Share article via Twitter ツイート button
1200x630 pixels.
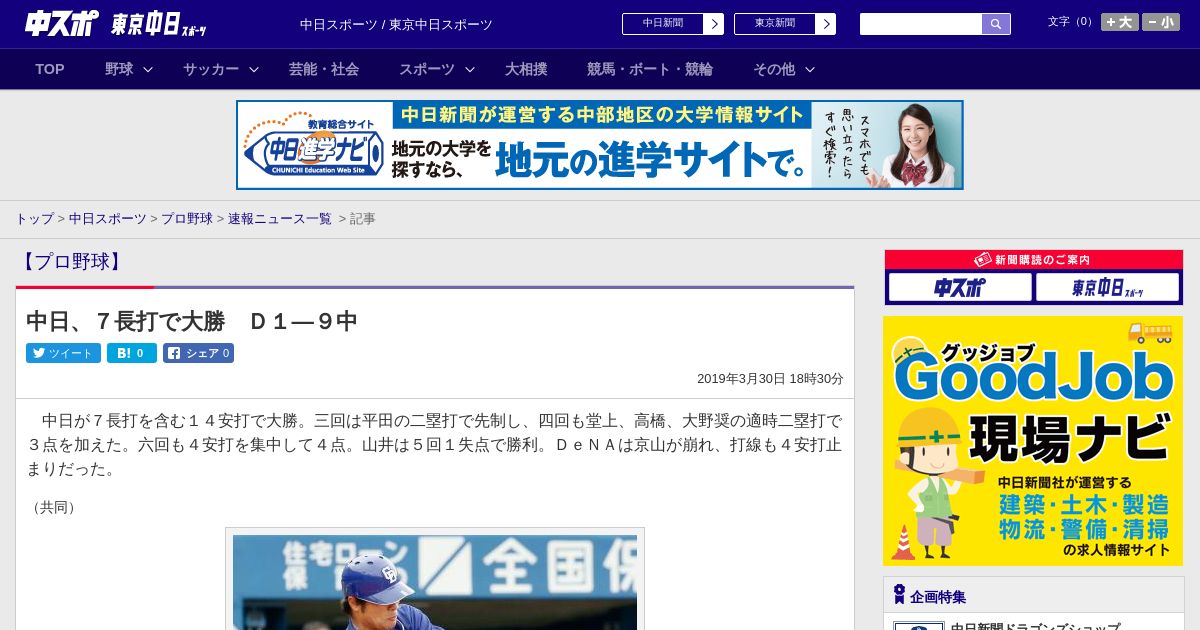(x=63, y=353)
